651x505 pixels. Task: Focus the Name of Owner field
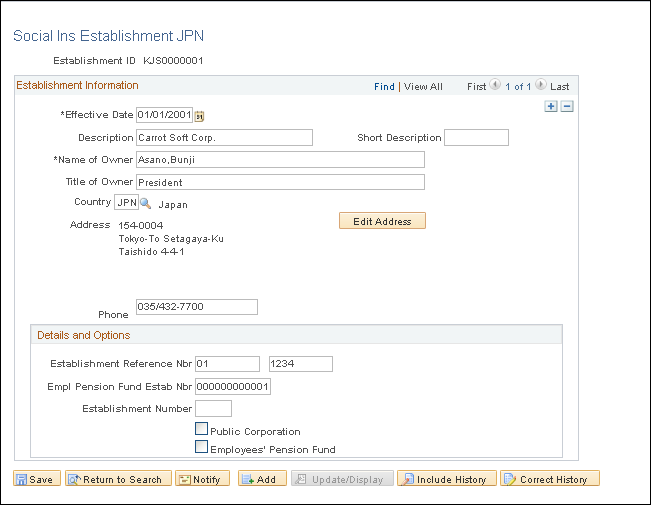(280, 160)
